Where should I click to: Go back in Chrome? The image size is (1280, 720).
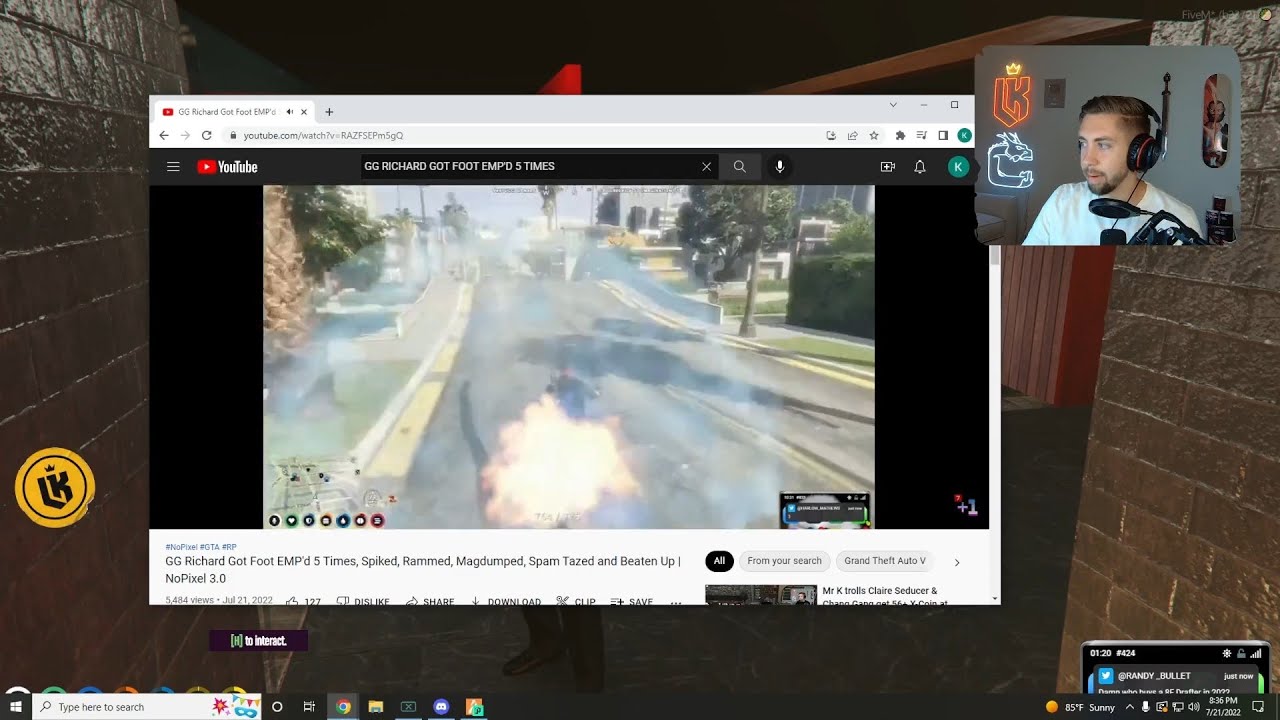[x=164, y=135]
